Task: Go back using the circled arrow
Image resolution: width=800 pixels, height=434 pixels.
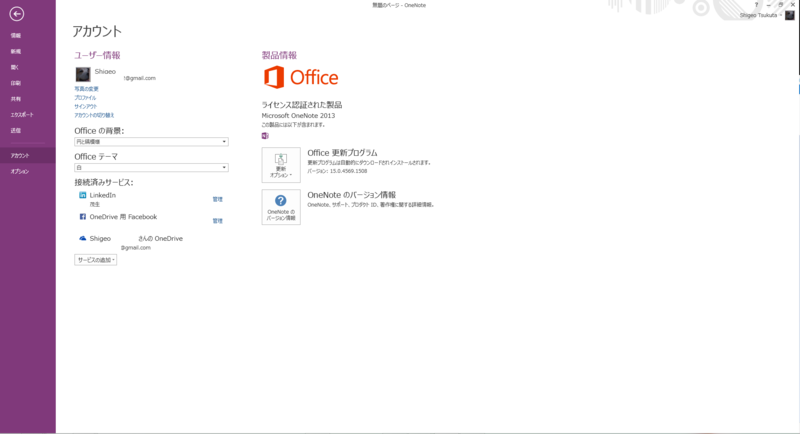Action: click(x=16, y=14)
